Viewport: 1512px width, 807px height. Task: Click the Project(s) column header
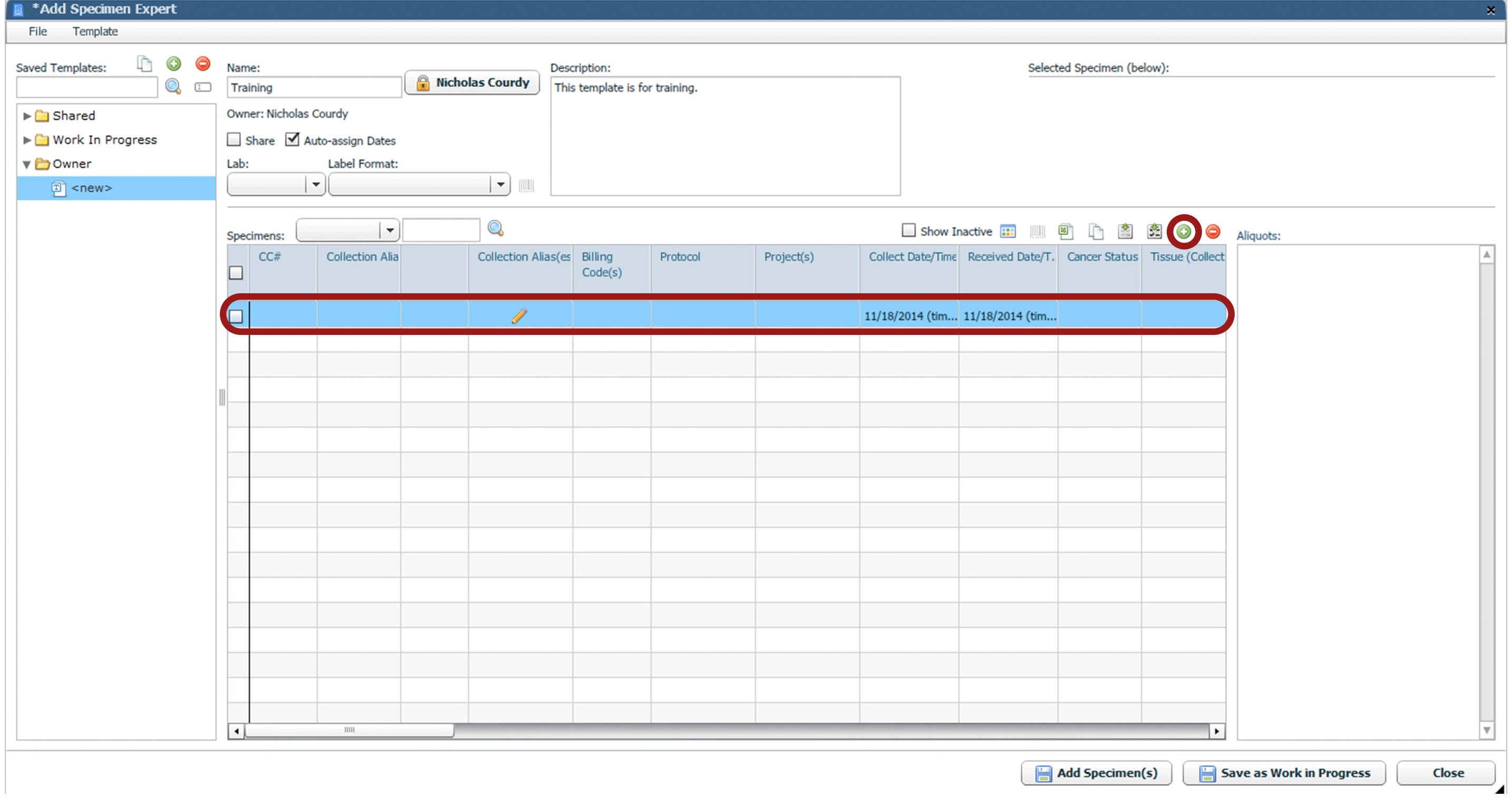pos(808,269)
